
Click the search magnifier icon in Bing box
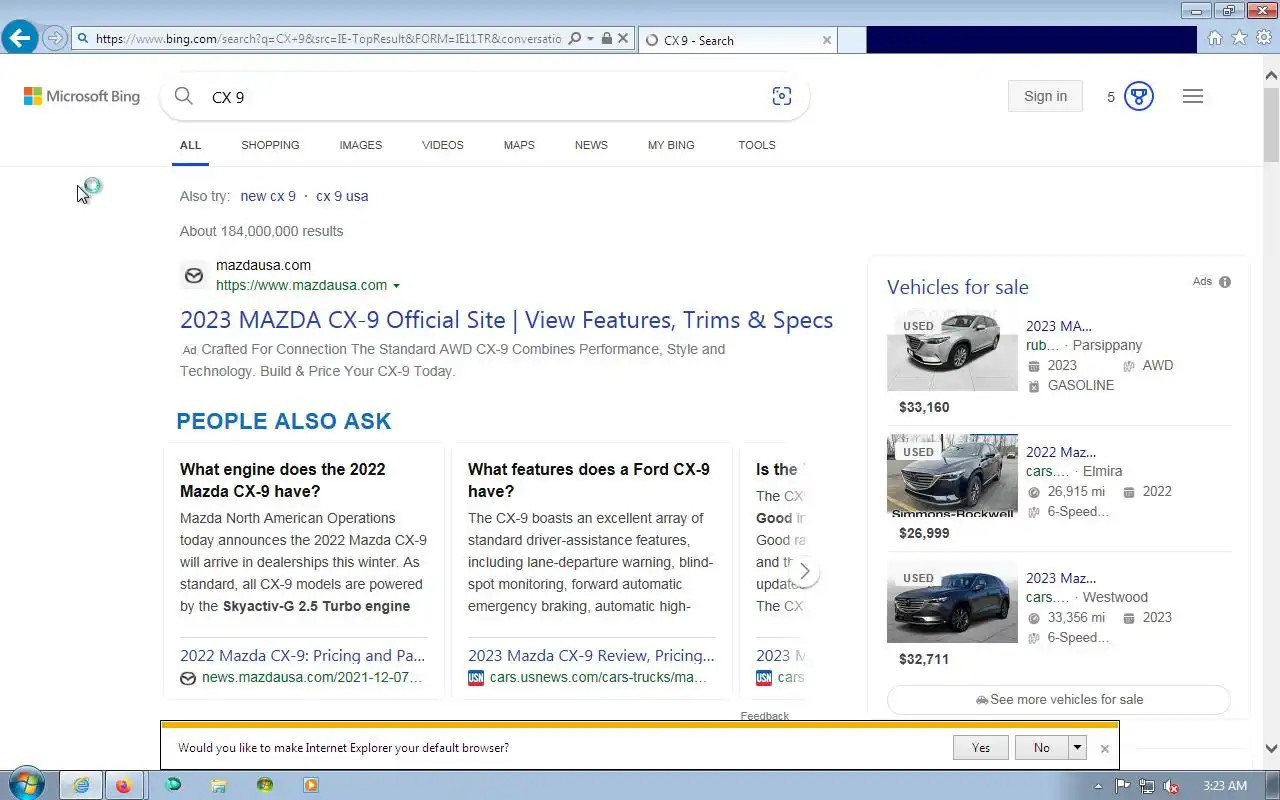pos(183,96)
